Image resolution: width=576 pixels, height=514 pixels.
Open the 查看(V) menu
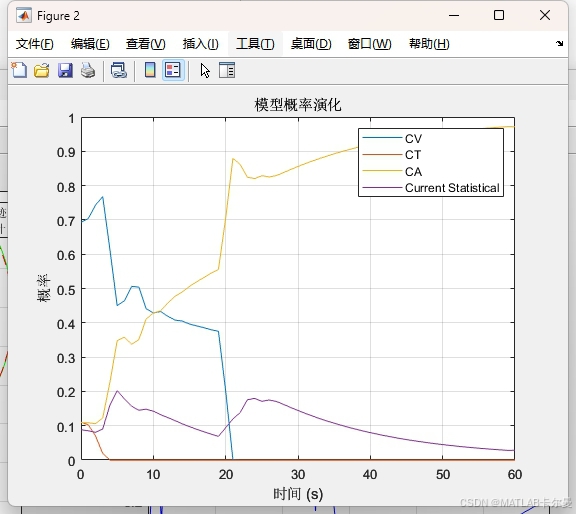click(145, 44)
